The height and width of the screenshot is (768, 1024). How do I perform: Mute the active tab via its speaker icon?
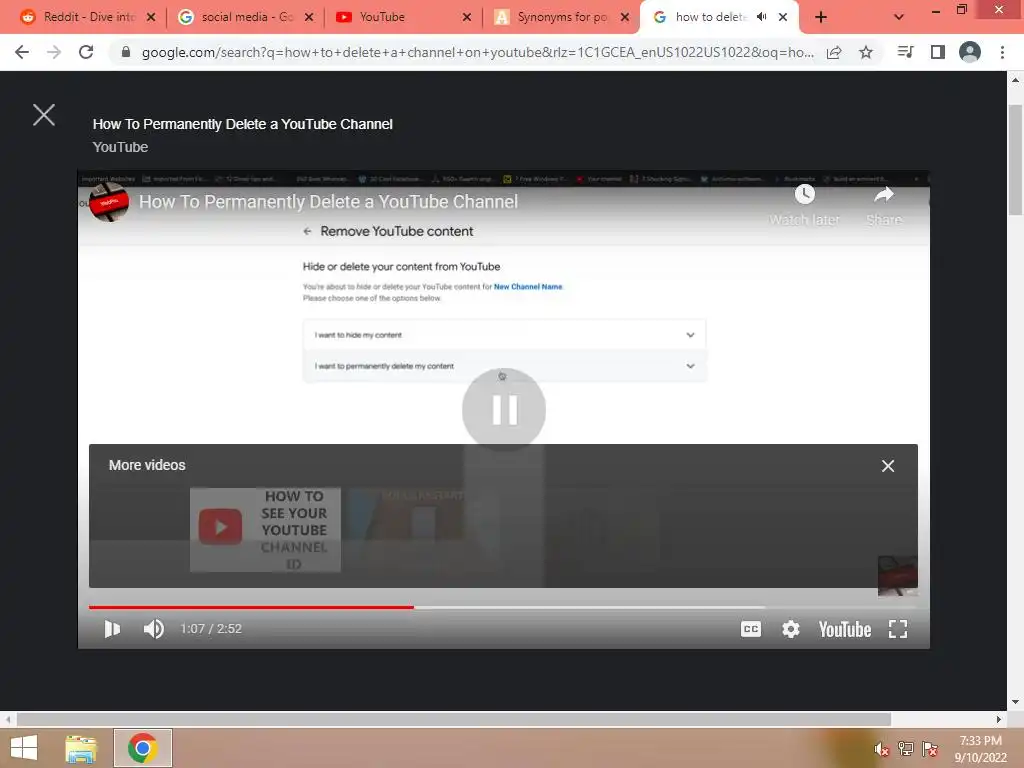[761, 17]
